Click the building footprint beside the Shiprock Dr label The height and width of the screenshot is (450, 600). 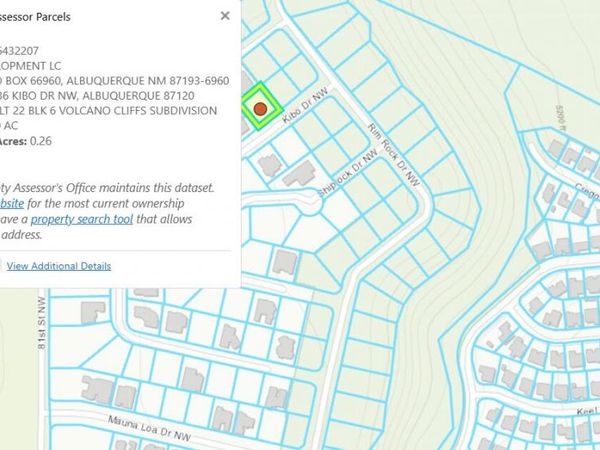[297, 176]
